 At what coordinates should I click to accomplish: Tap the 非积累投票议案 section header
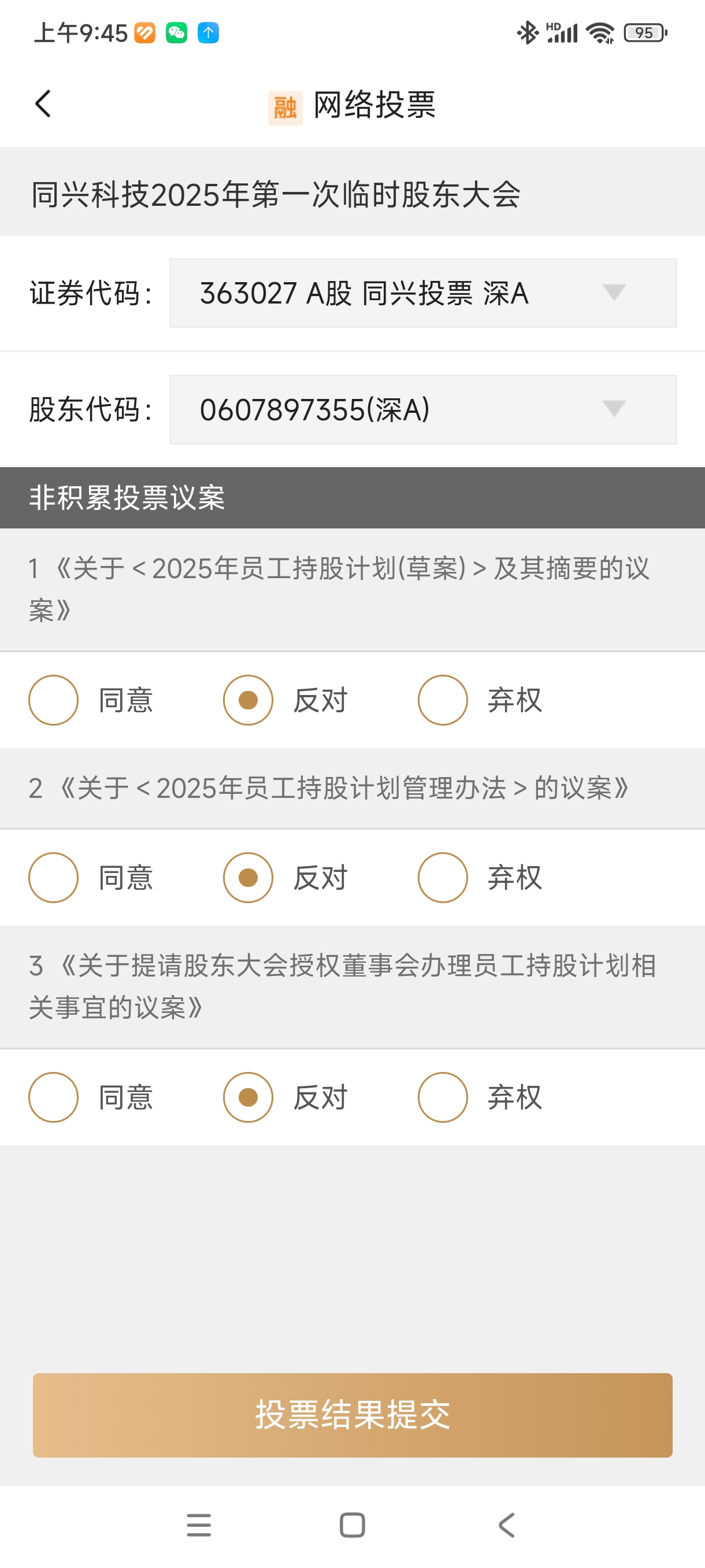click(352, 497)
